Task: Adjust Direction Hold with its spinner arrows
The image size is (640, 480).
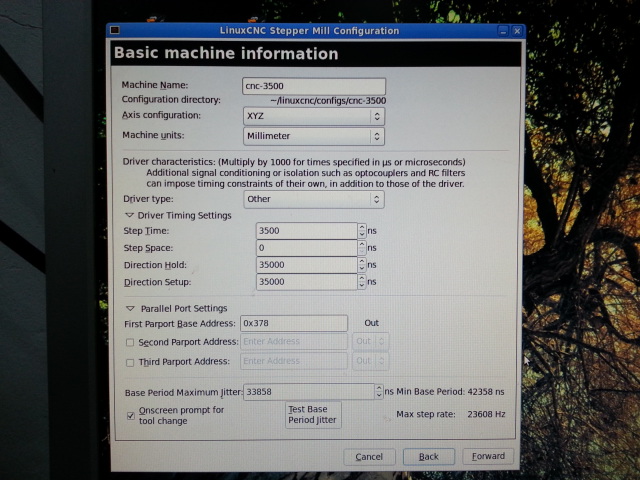Action: point(362,265)
